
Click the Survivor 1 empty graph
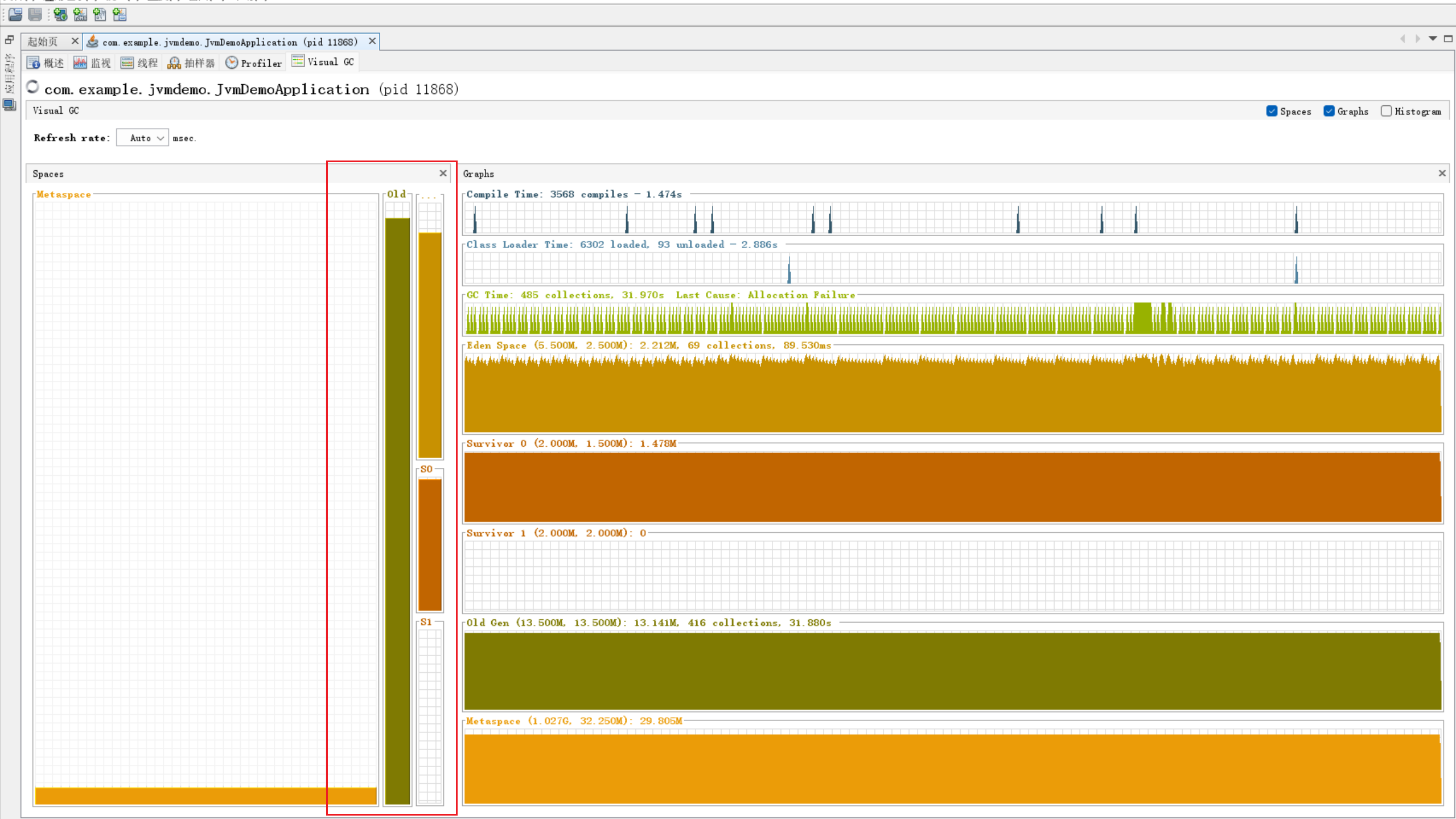coord(953,576)
